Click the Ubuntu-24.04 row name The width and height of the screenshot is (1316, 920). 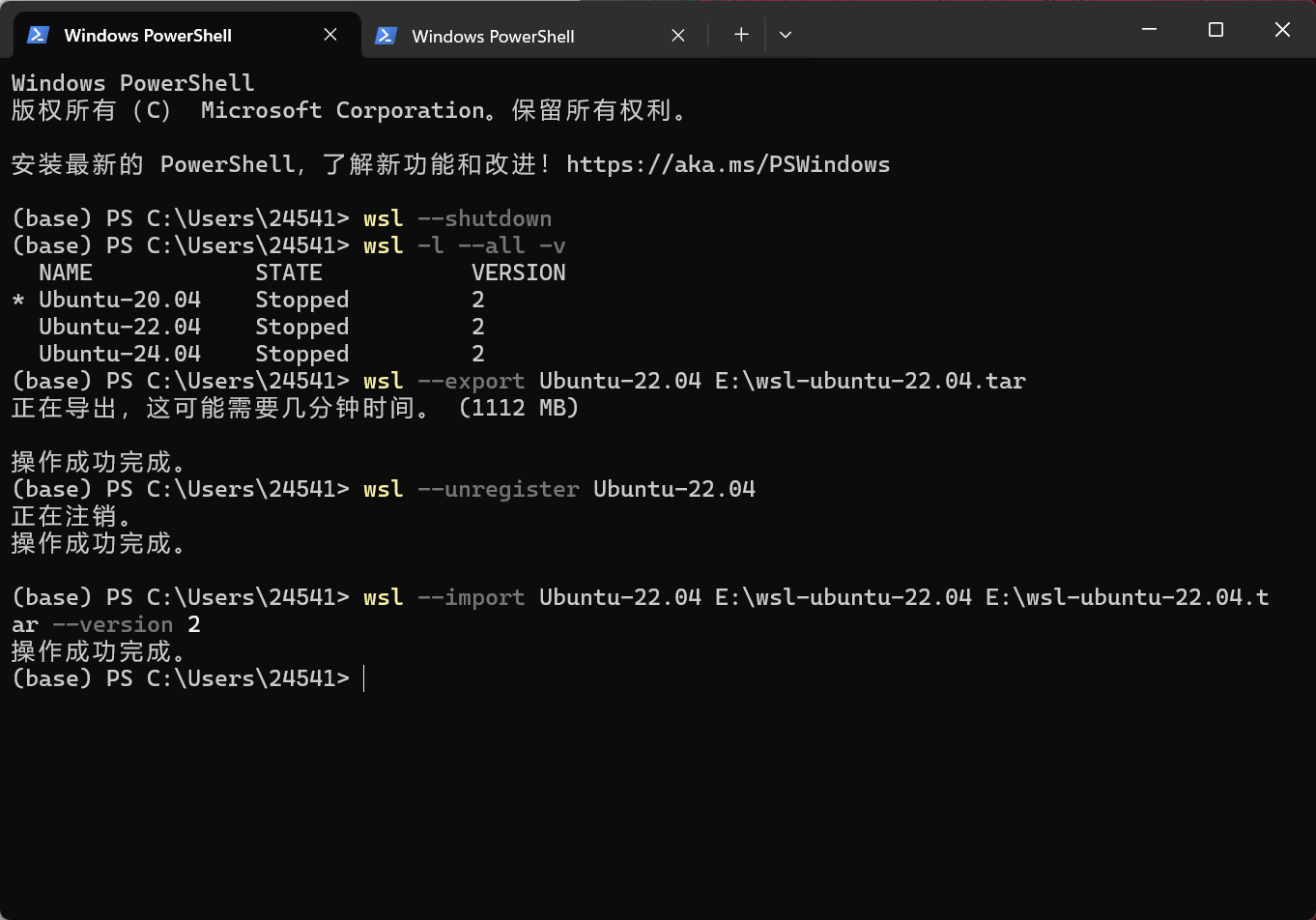coord(120,354)
